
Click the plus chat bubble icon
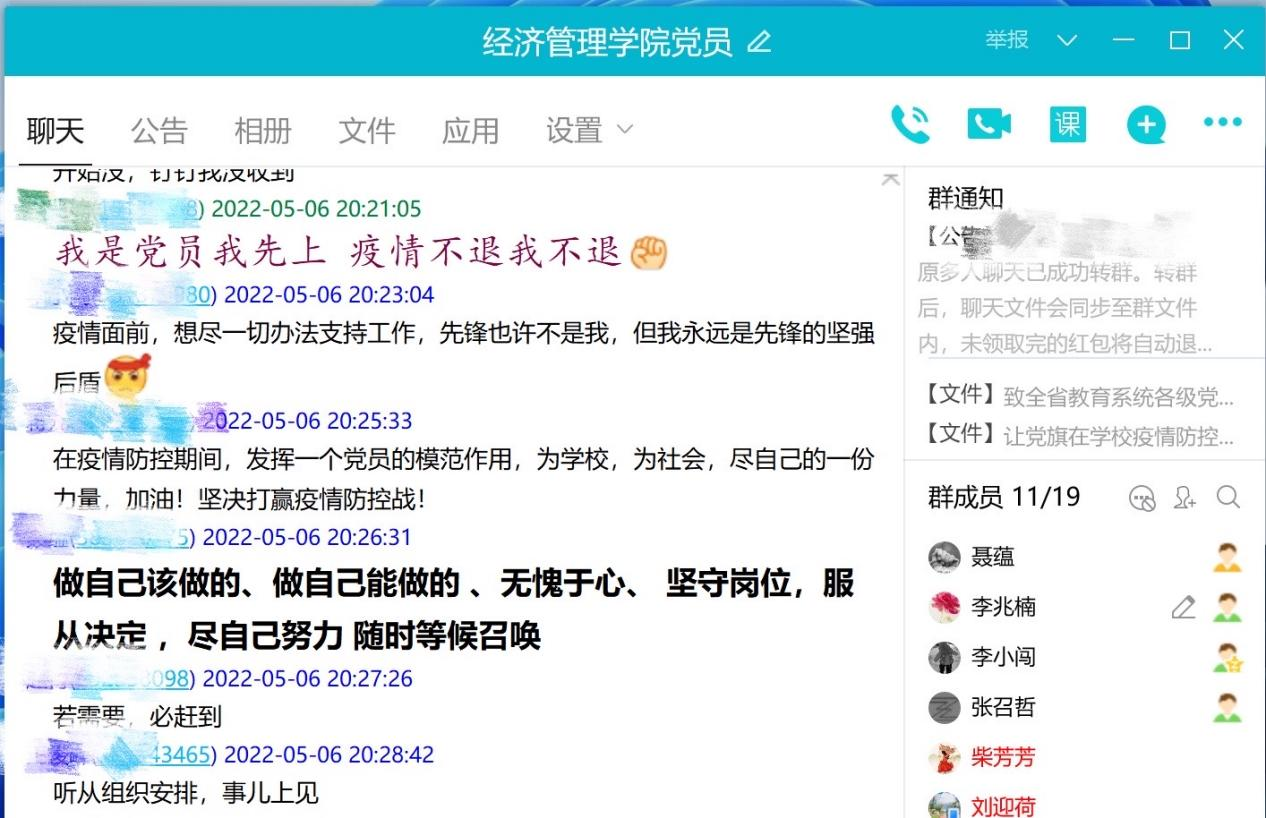1146,125
